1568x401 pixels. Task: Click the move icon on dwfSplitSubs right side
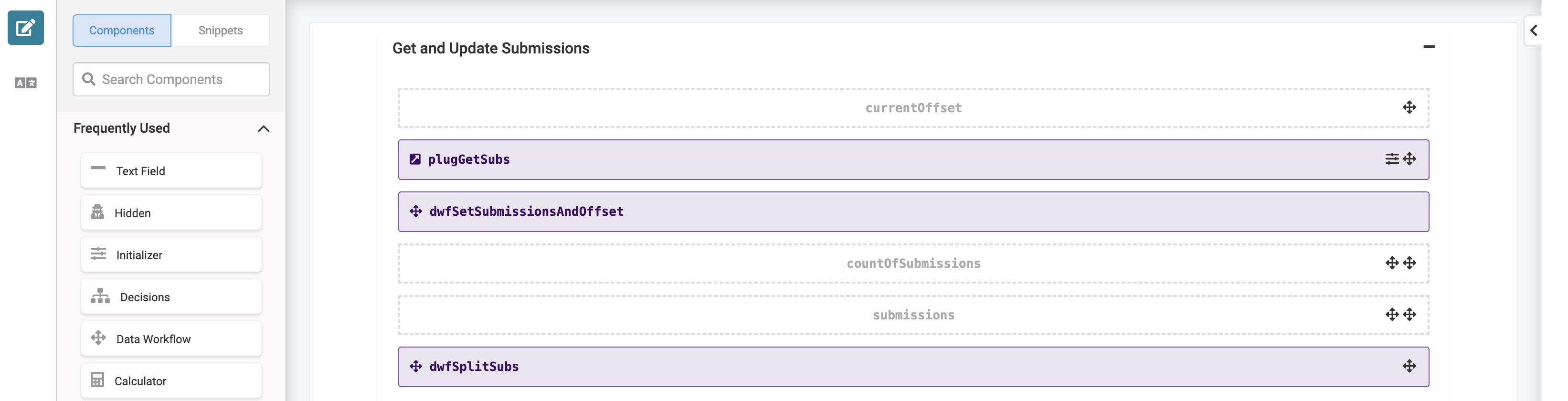point(1409,366)
